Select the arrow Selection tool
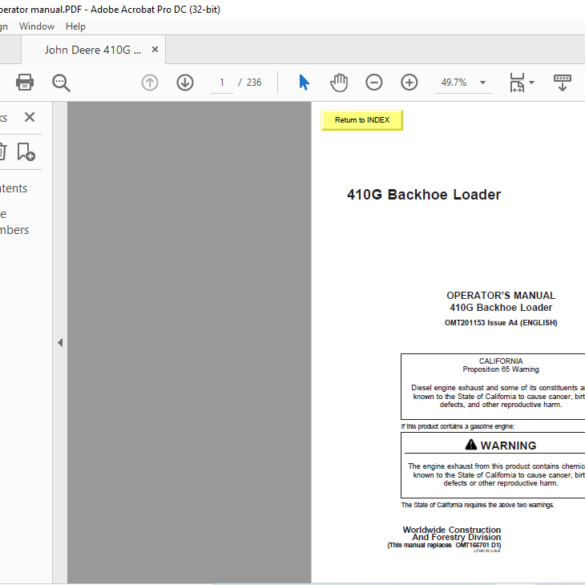Viewport: 585px width, 585px height. [x=304, y=82]
